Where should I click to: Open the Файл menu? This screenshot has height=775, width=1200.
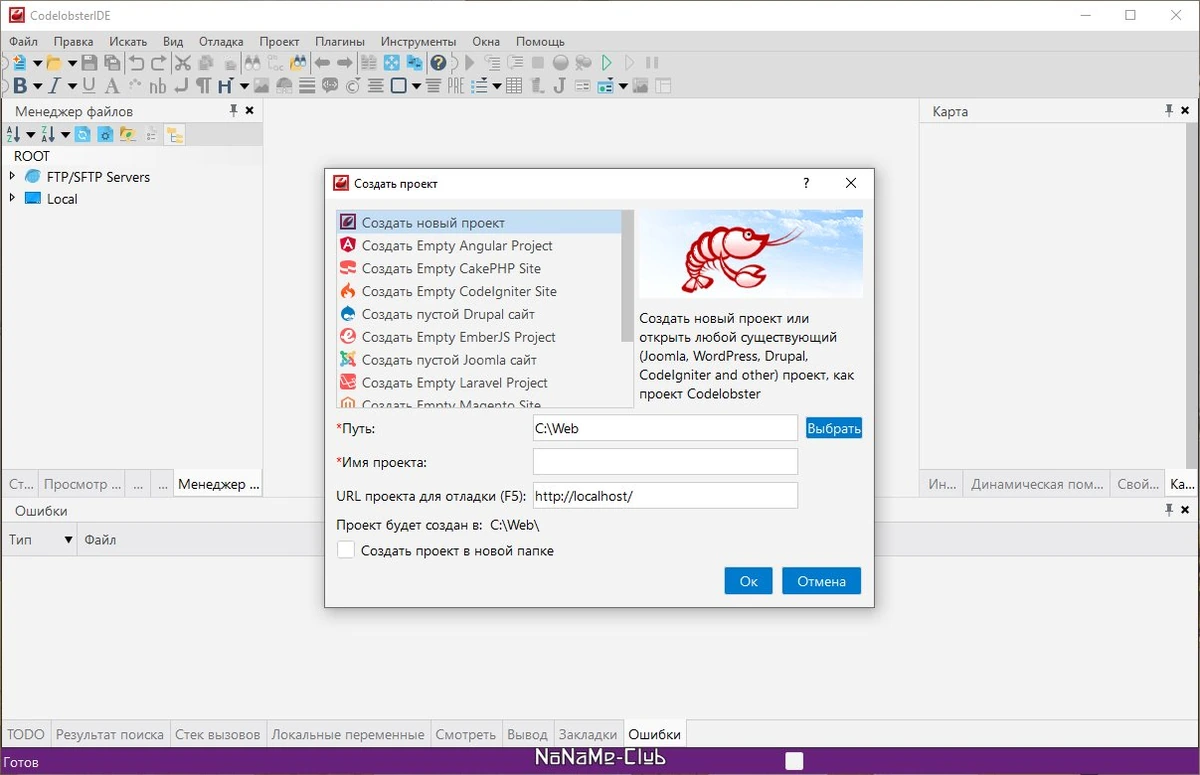pos(23,41)
